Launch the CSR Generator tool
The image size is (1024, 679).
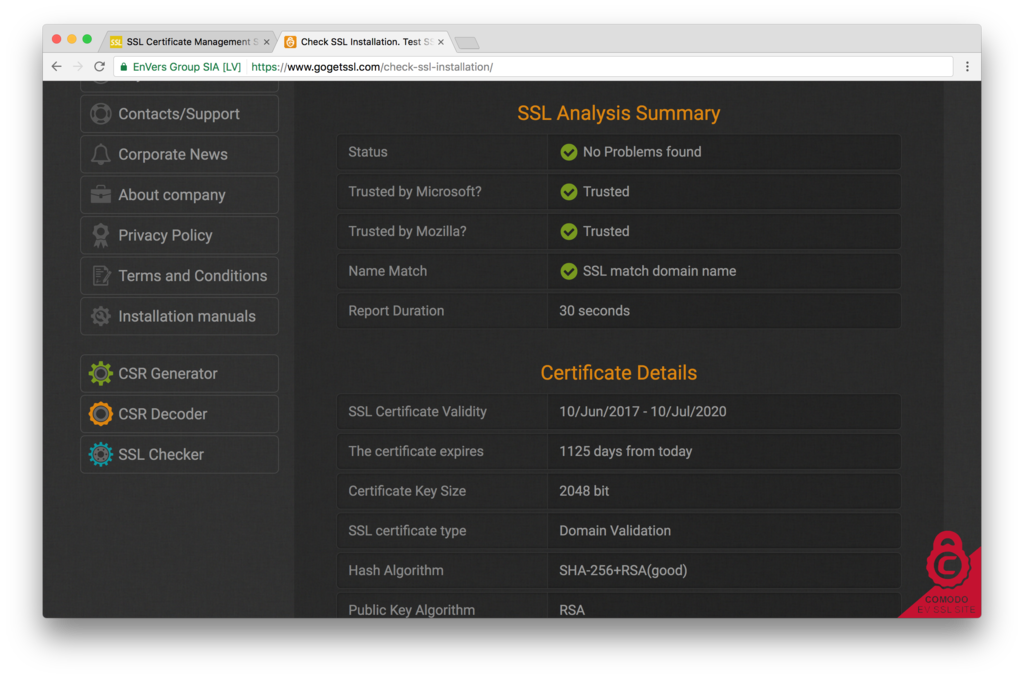[180, 373]
